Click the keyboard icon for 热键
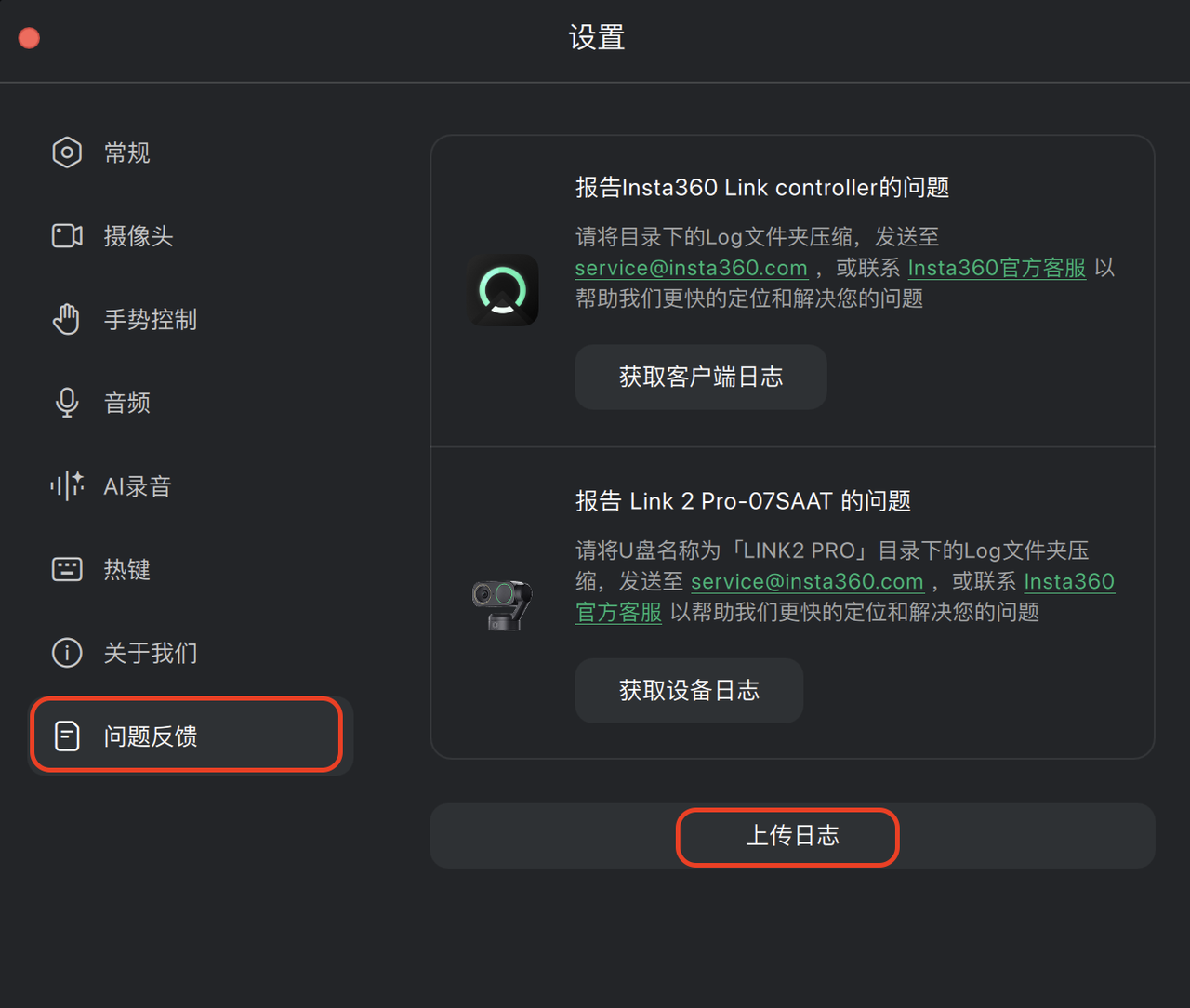The image size is (1190, 1008). (67, 569)
